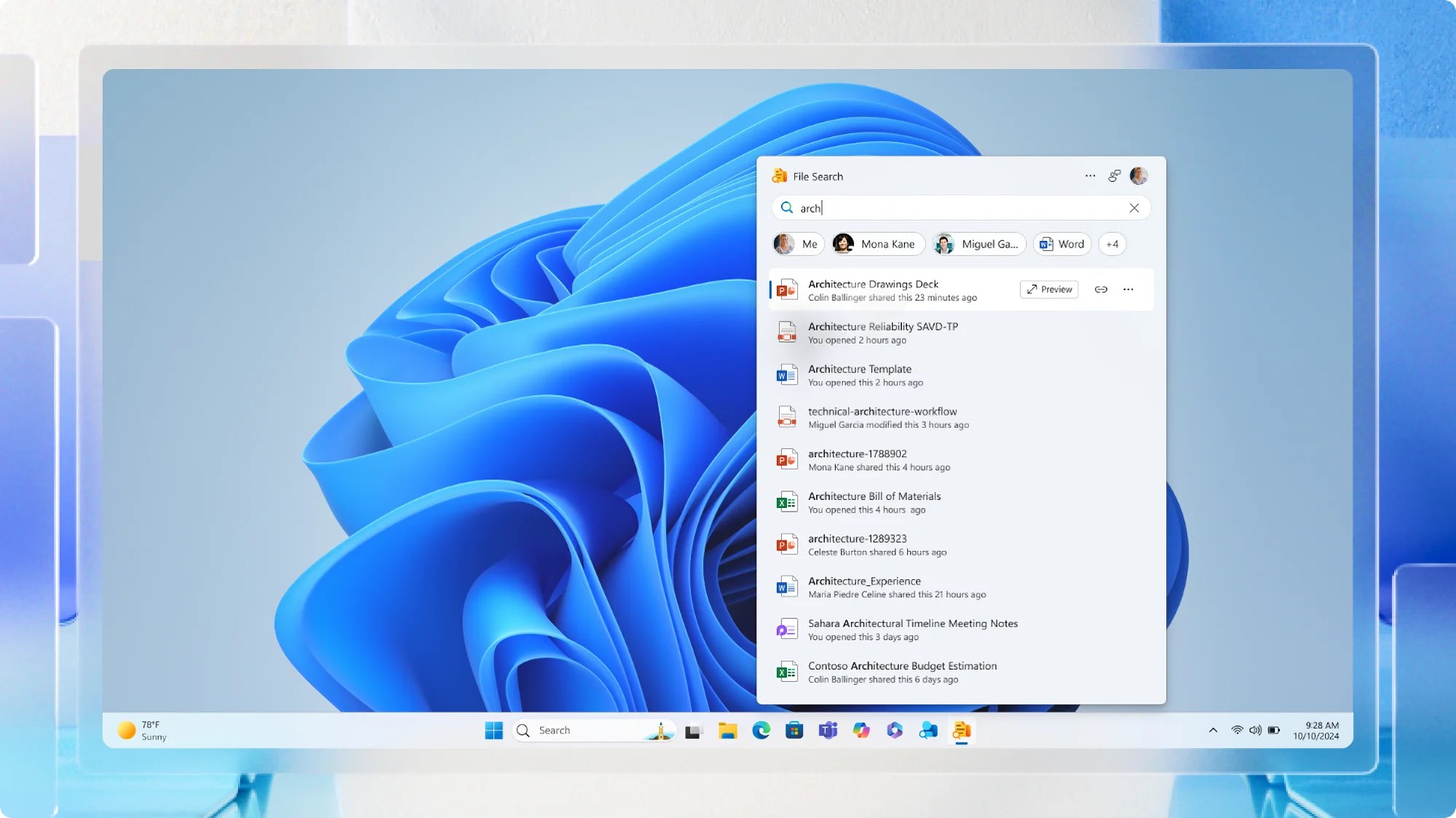This screenshot has width=1456, height=818.
Task: Open Microsoft Teams from the taskbar
Action: coord(829,730)
